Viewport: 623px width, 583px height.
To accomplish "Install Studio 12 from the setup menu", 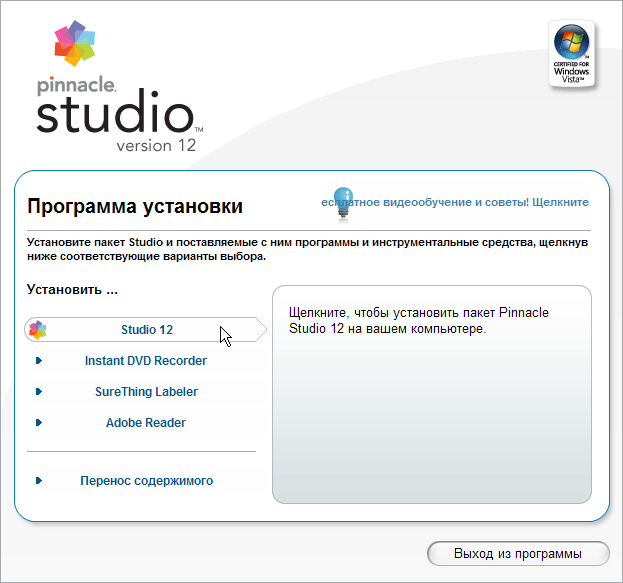I will tap(146, 329).
